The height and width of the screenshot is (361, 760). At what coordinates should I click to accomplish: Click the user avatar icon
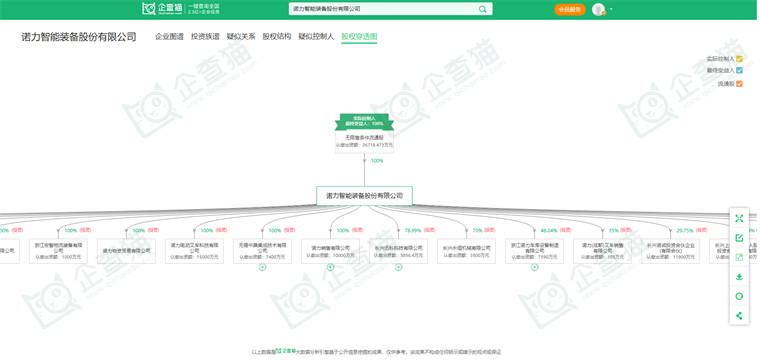(x=599, y=9)
